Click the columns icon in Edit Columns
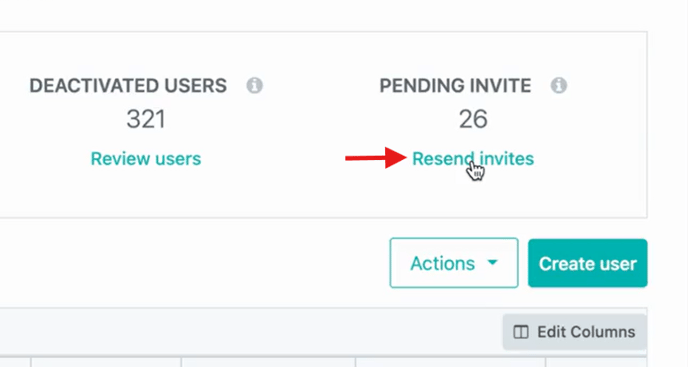This screenshot has width=688, height=367. pyautogui.click(x=521, y=332)
